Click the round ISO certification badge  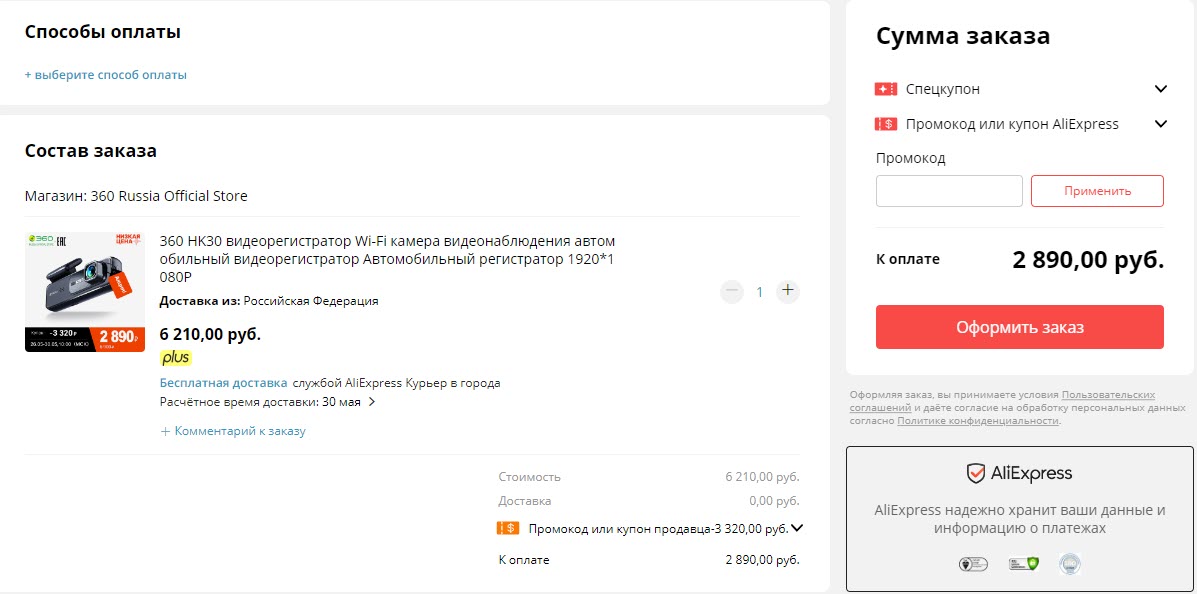(x=1069, y=563)
